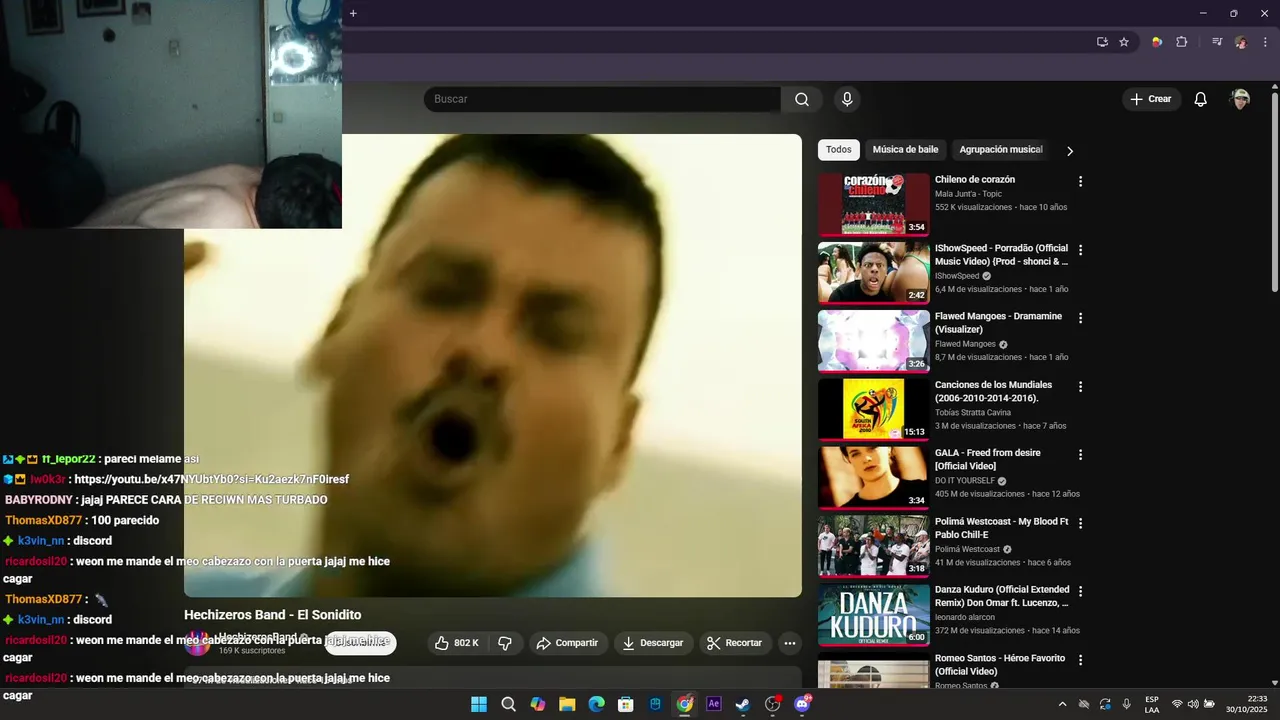Open volume icon in system tray
1280x720 pixels.
(x=1193, y=704)
